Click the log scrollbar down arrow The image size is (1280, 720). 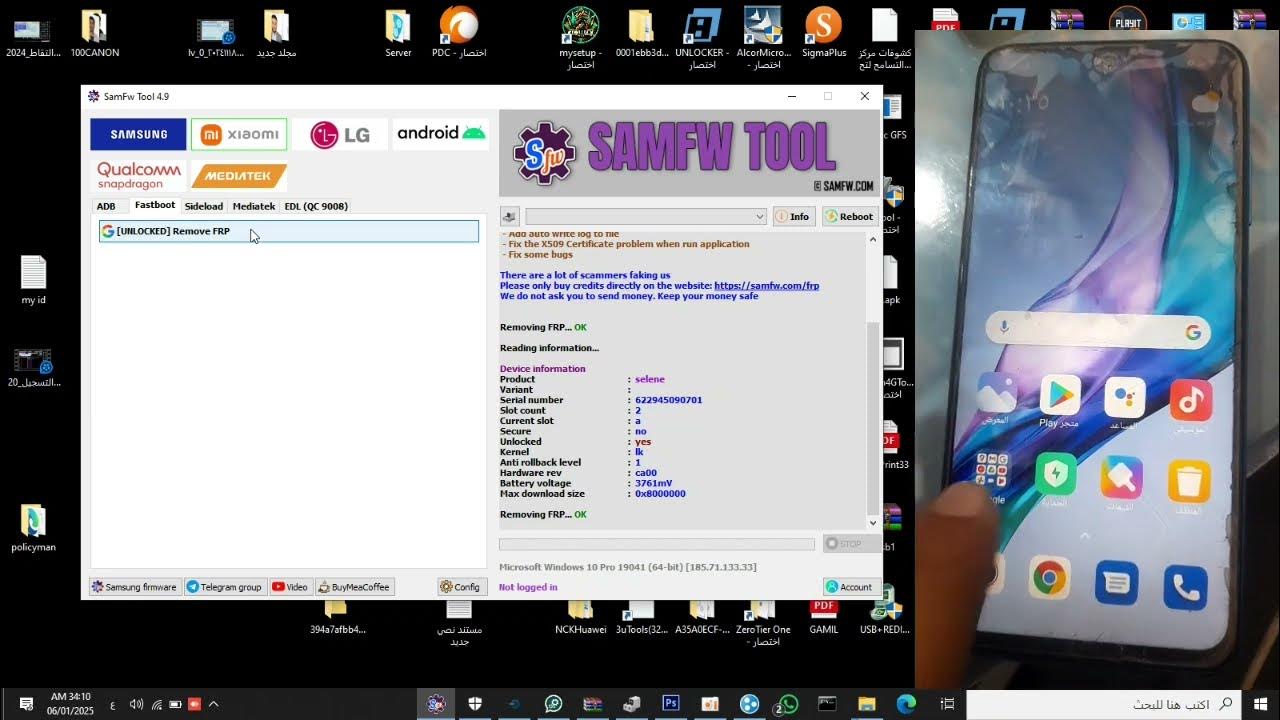click(x=873, y=523)
